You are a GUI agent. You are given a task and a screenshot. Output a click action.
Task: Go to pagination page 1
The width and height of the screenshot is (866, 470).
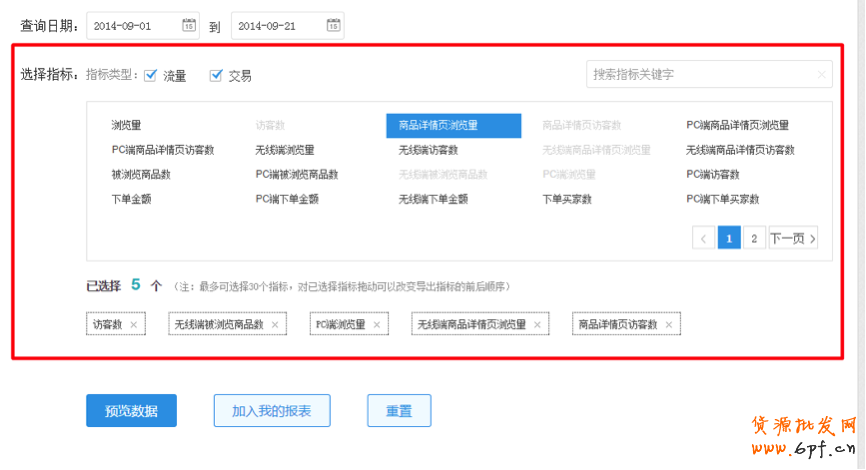click(x=729, y=239)
